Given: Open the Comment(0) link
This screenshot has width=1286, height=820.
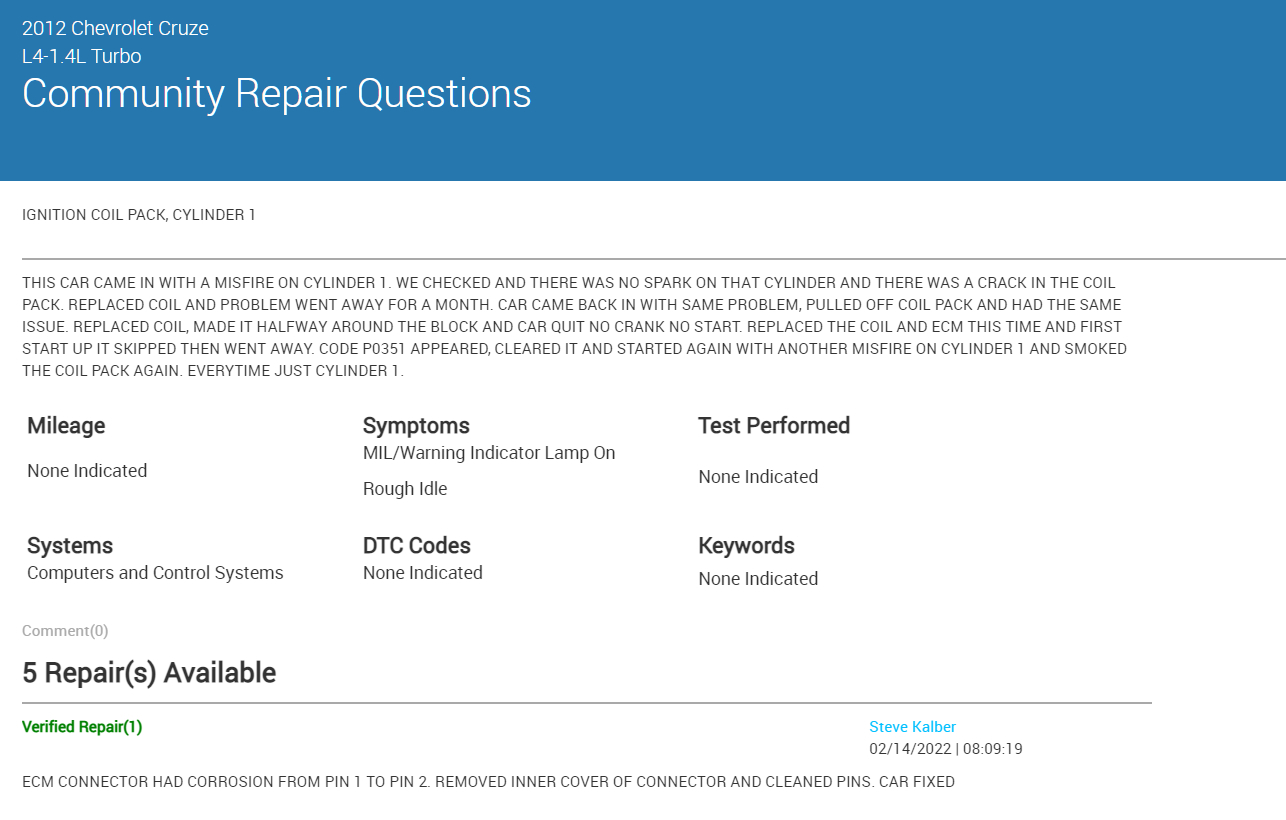Looking at the screenshot, I should click(x=65, y=631).
